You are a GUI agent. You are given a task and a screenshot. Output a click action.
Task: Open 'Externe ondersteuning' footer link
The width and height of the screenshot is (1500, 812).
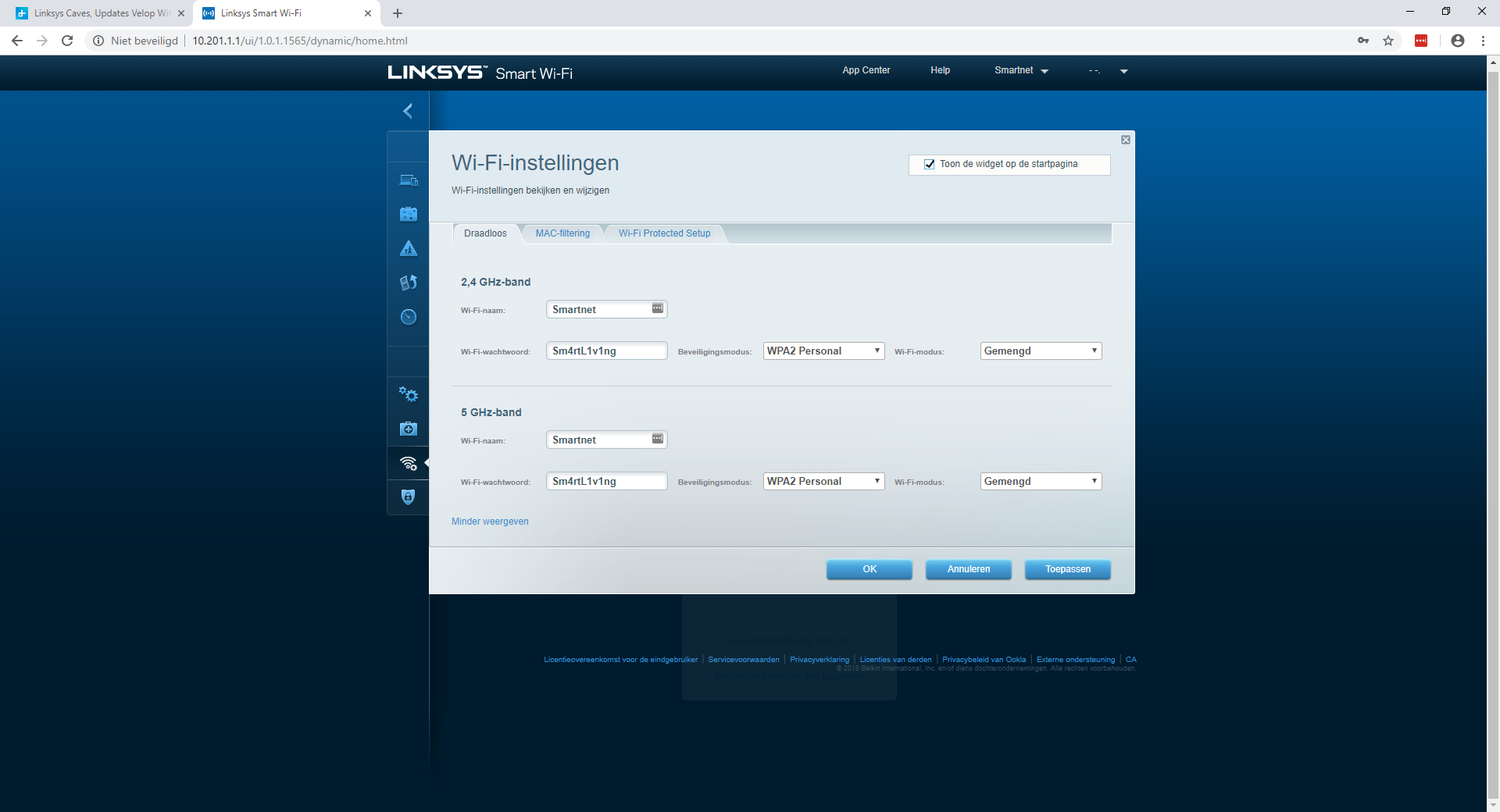(1076, 660)
